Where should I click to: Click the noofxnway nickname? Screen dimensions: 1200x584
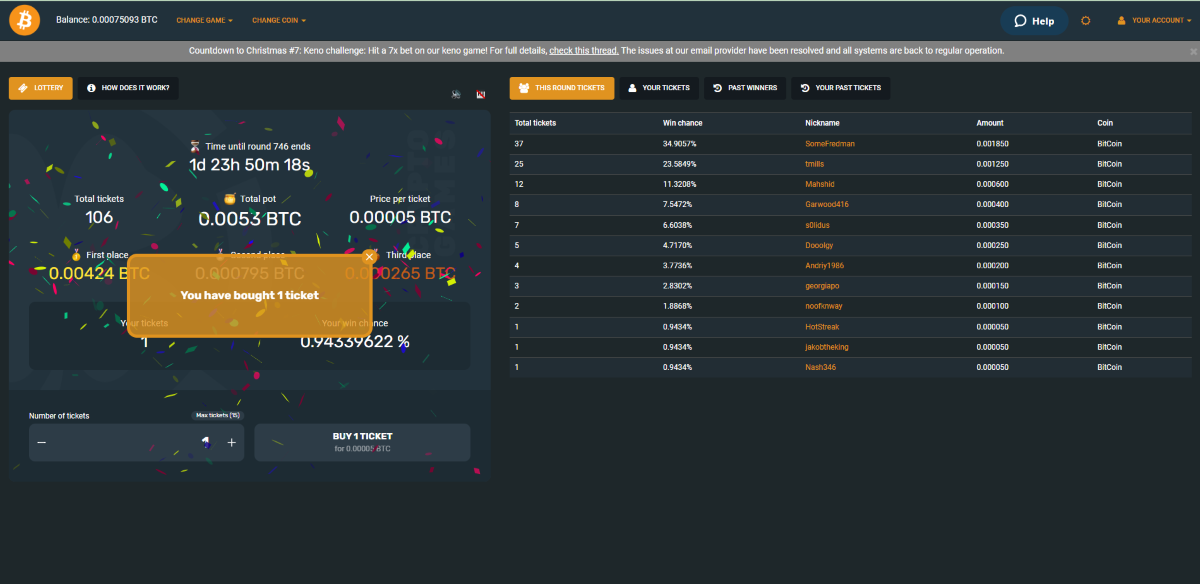(x=825, y=306)
